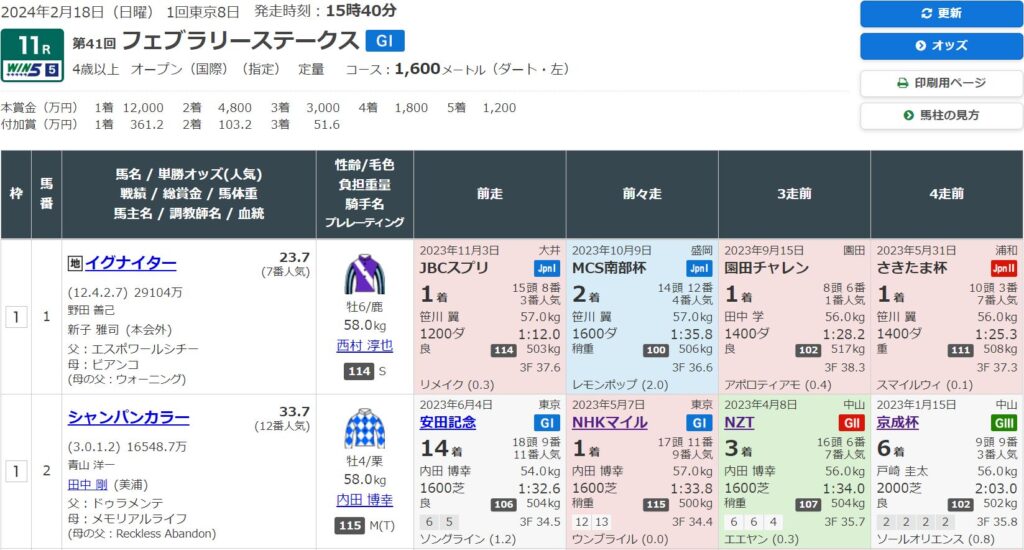This screenshot has height=550, width=1024.
Task: Click sire text 父：ドゥラメンテ
Action: [116, 503]
